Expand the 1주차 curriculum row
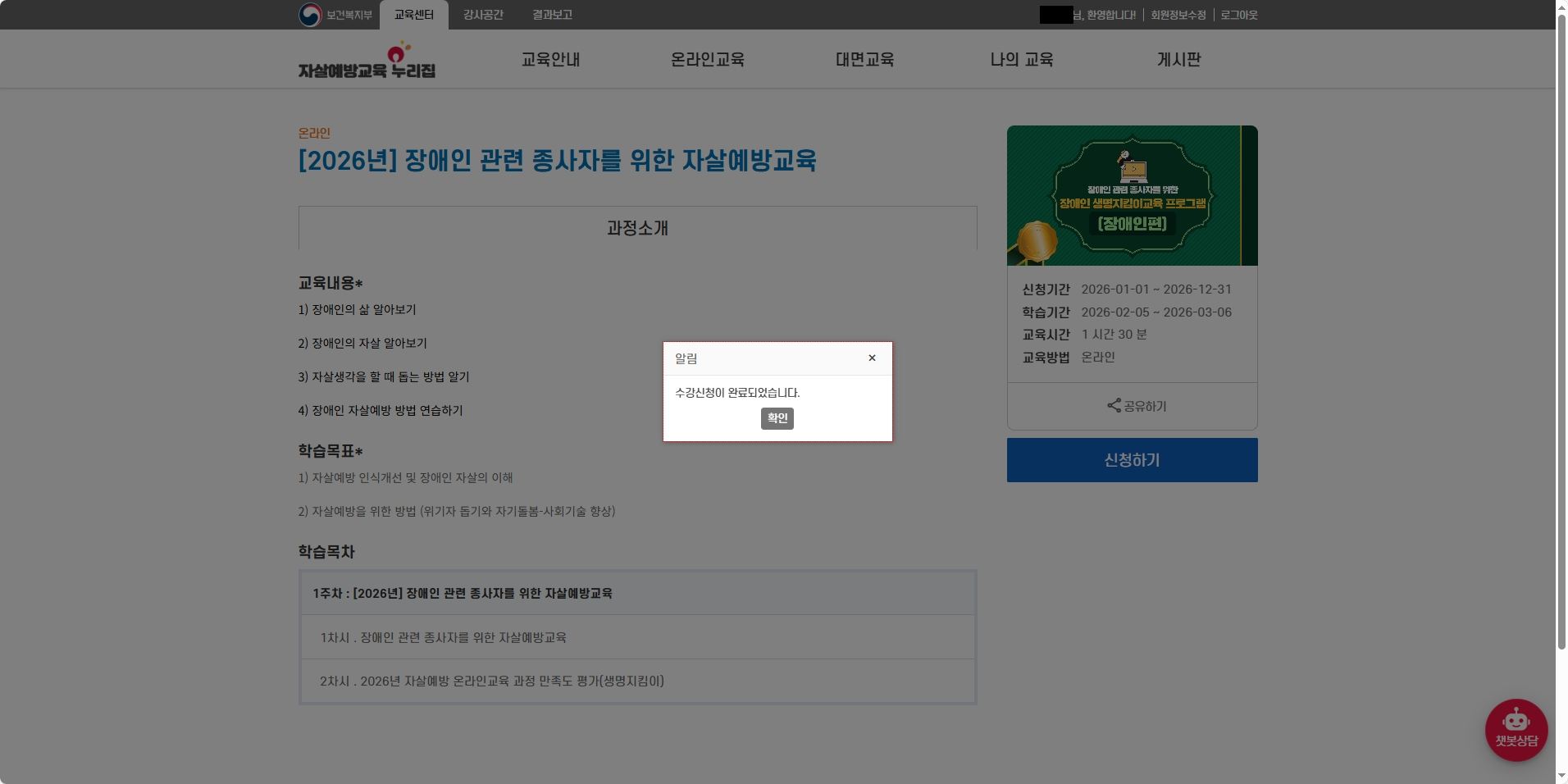 pyautogui.click(x=637, y=593)
